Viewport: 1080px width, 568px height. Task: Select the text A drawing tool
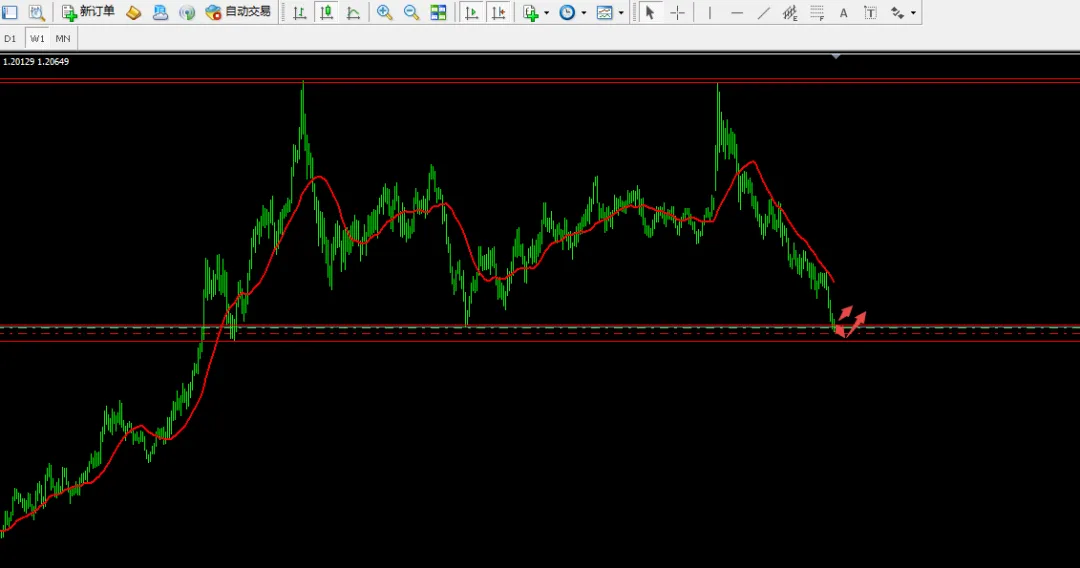click(844, 12)
